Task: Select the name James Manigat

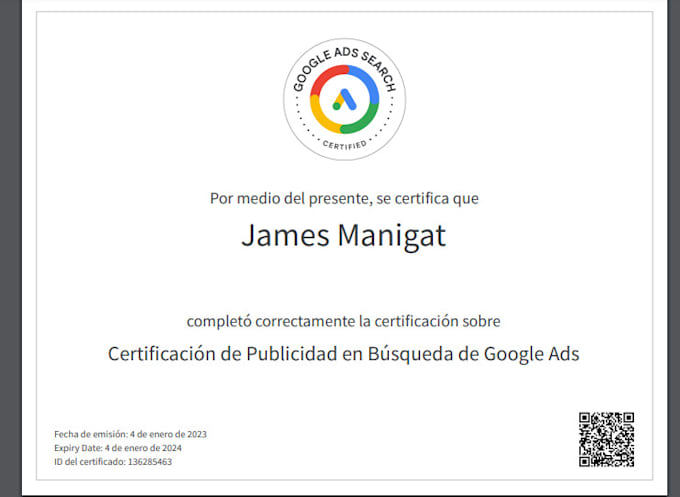Action: pyautogui.click(x=343, y=236)
